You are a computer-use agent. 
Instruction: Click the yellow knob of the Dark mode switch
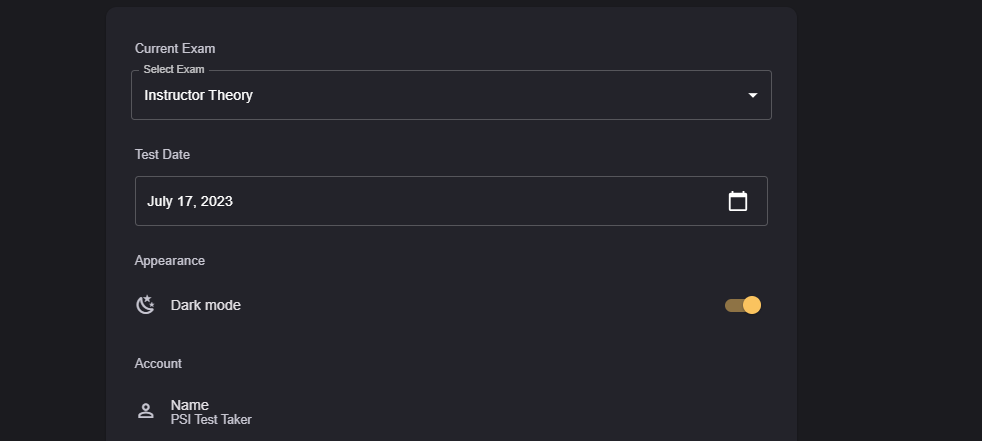pyautogui.click(x=752, y=305)
